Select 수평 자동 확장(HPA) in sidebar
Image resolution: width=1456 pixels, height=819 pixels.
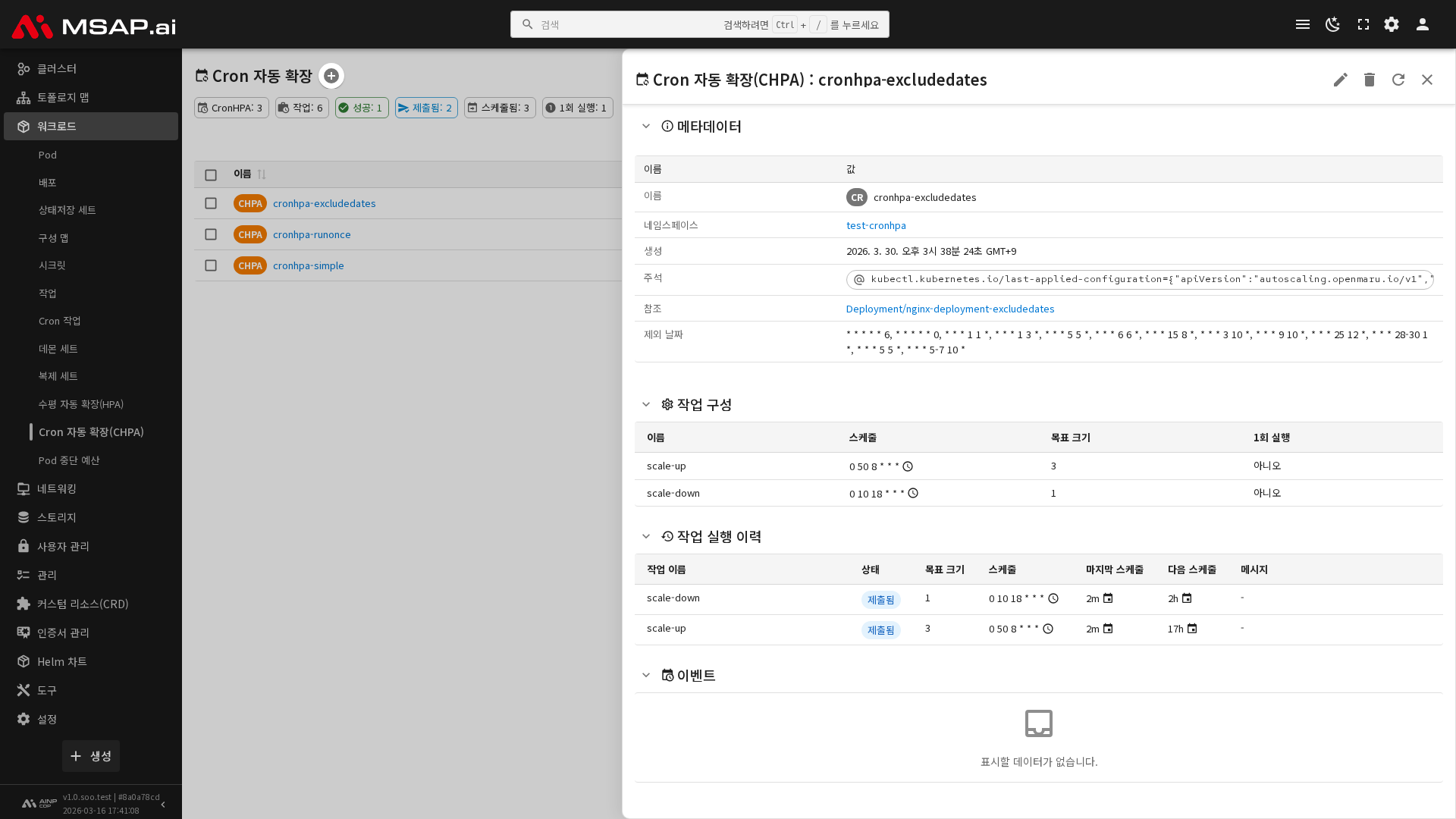(x=80, y=404)
